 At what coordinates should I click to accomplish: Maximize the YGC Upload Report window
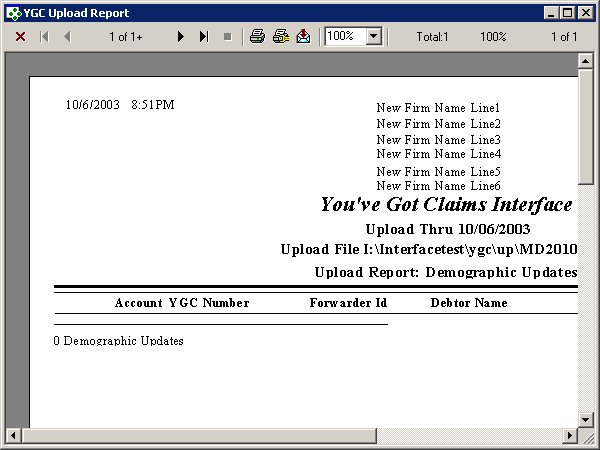568,13
